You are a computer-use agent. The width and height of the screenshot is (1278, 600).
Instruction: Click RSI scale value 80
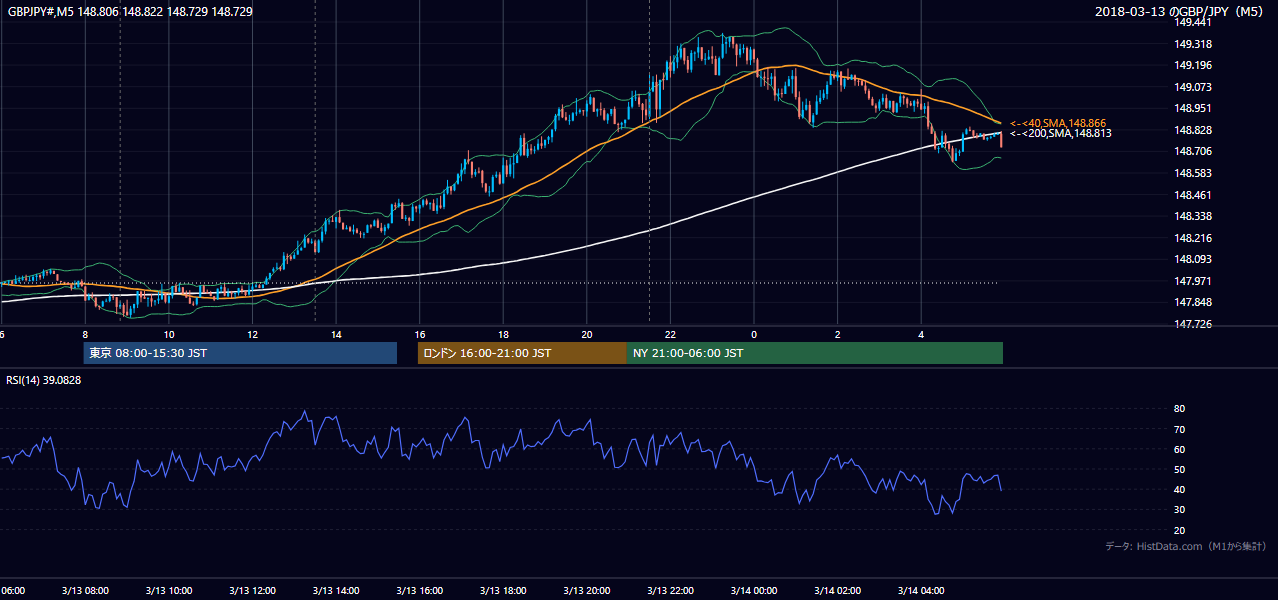point(1179,409)
